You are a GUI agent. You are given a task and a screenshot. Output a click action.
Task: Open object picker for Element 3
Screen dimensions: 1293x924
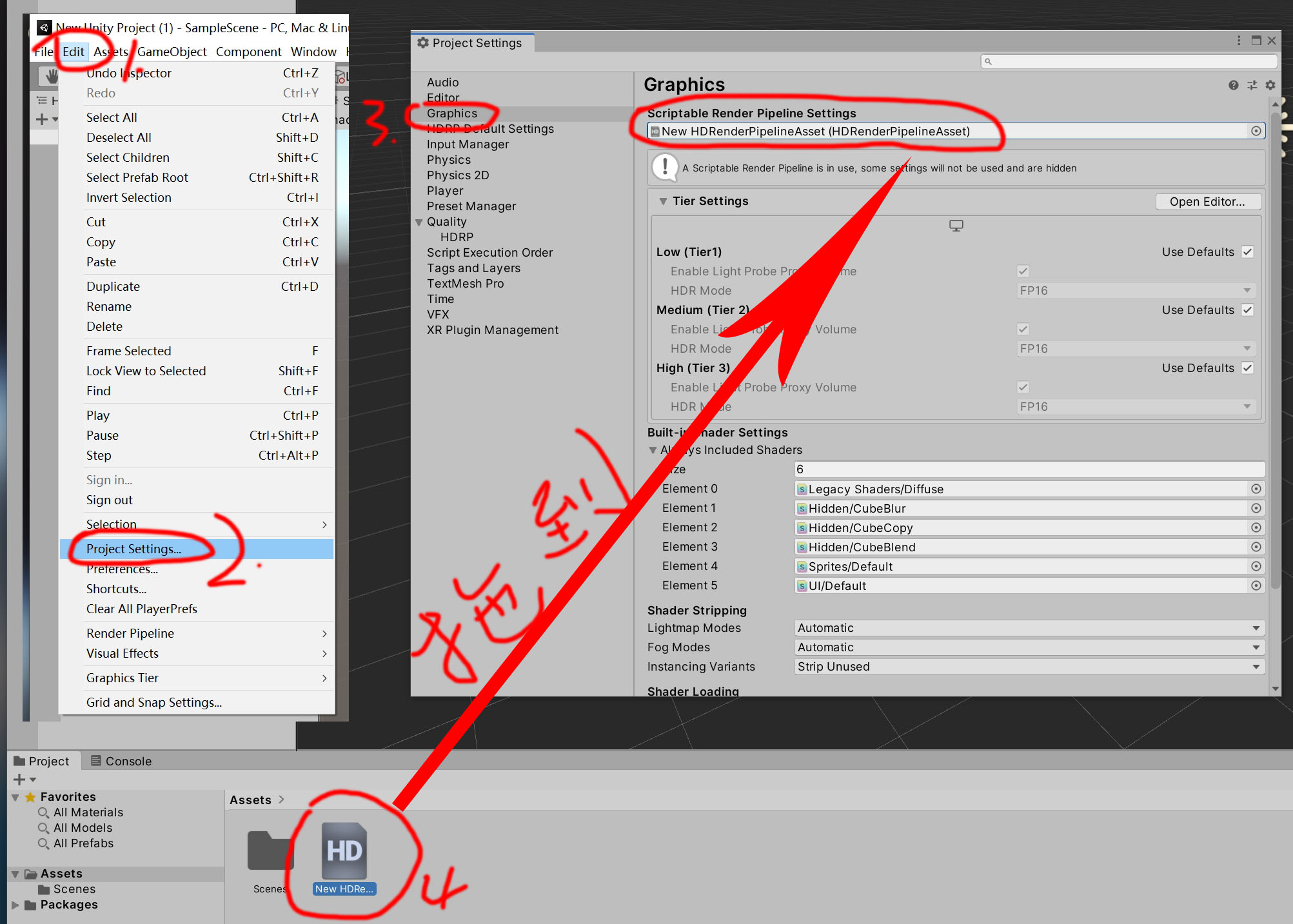1256,547
